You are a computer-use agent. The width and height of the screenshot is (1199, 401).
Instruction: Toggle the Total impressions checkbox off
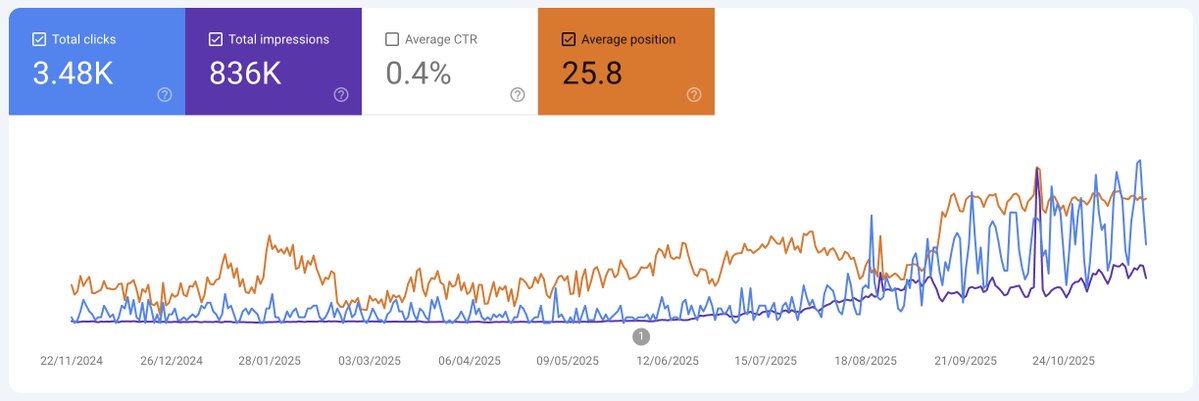coord(215,40)
